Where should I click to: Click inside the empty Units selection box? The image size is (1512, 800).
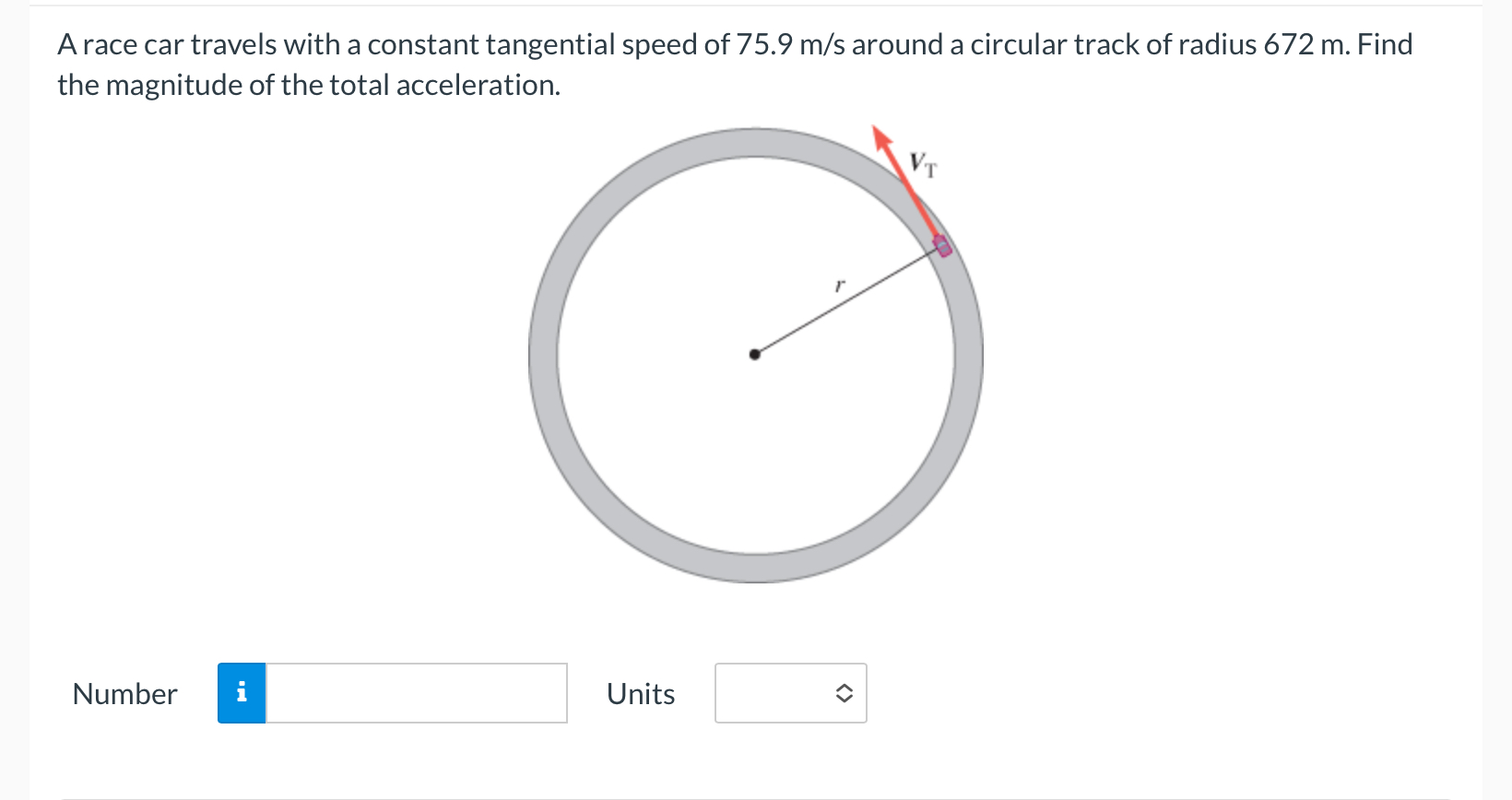[x=784, y=693]
